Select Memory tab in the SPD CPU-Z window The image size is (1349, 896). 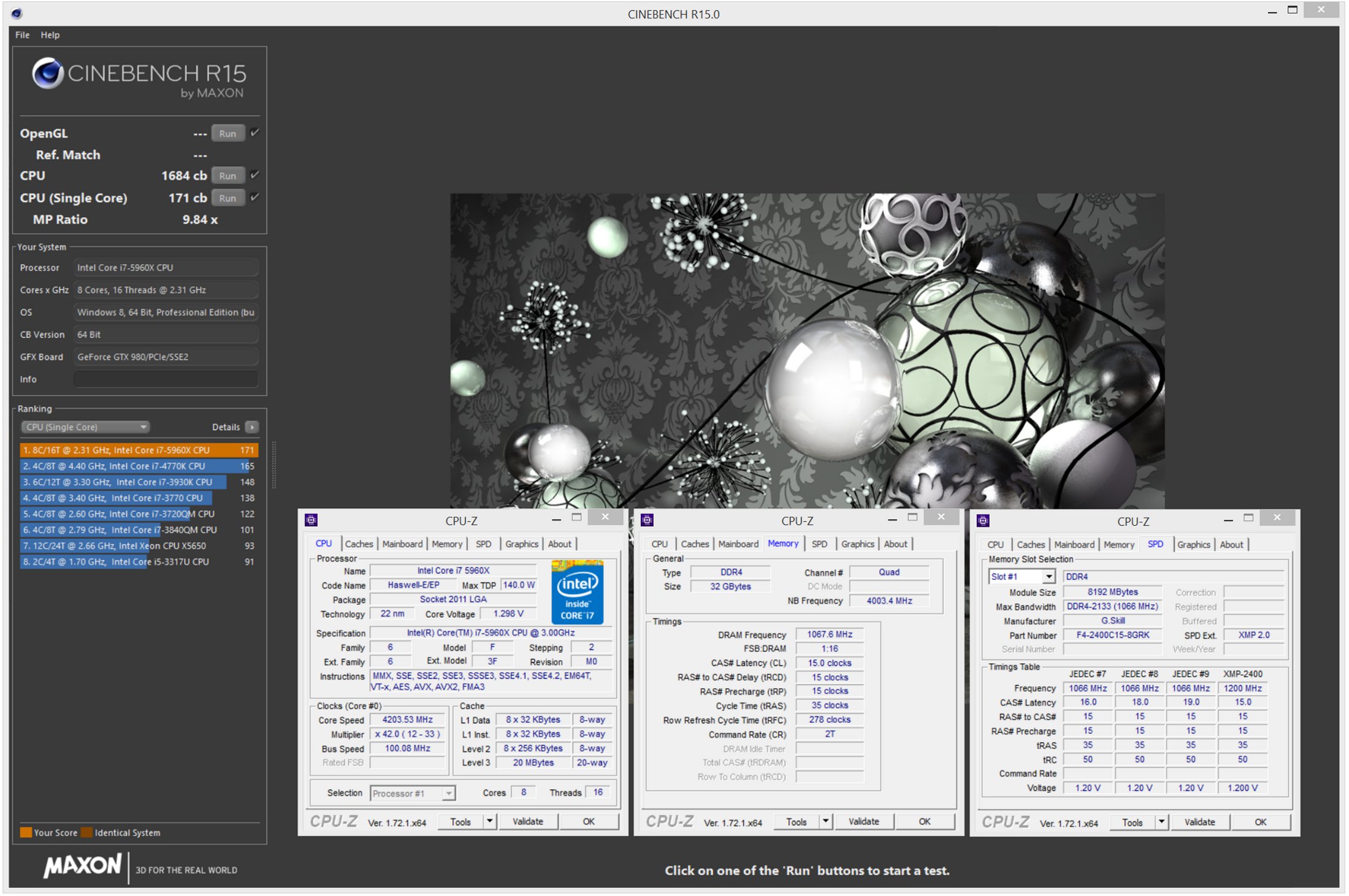1119,544
